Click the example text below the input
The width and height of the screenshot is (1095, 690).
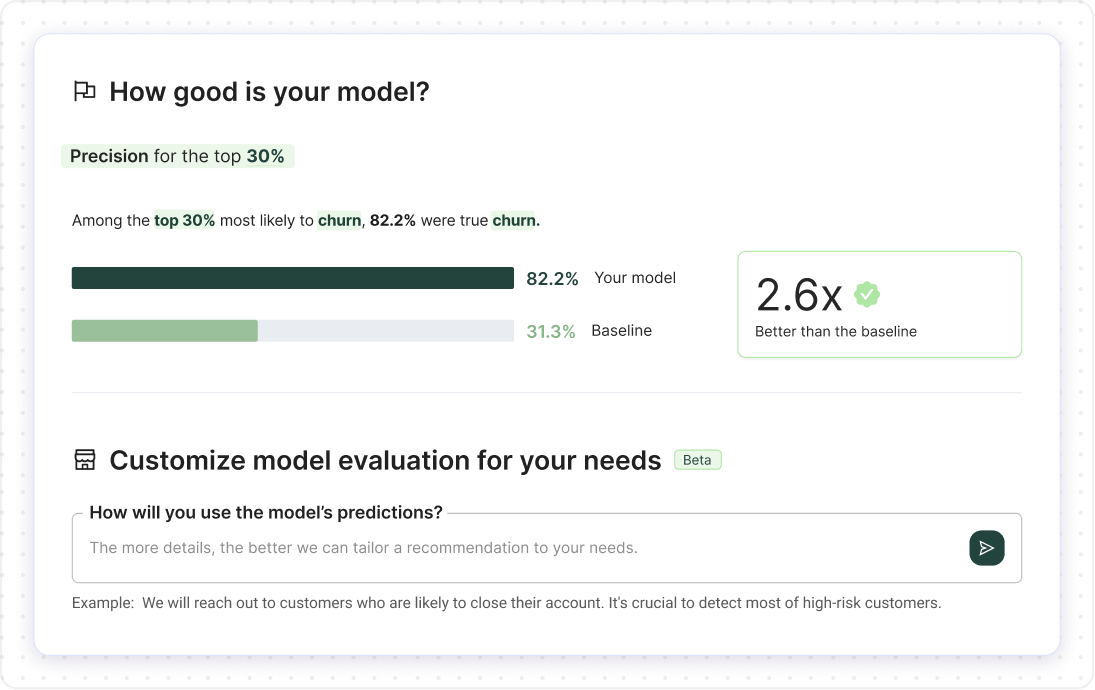click(x=506, y=603)
